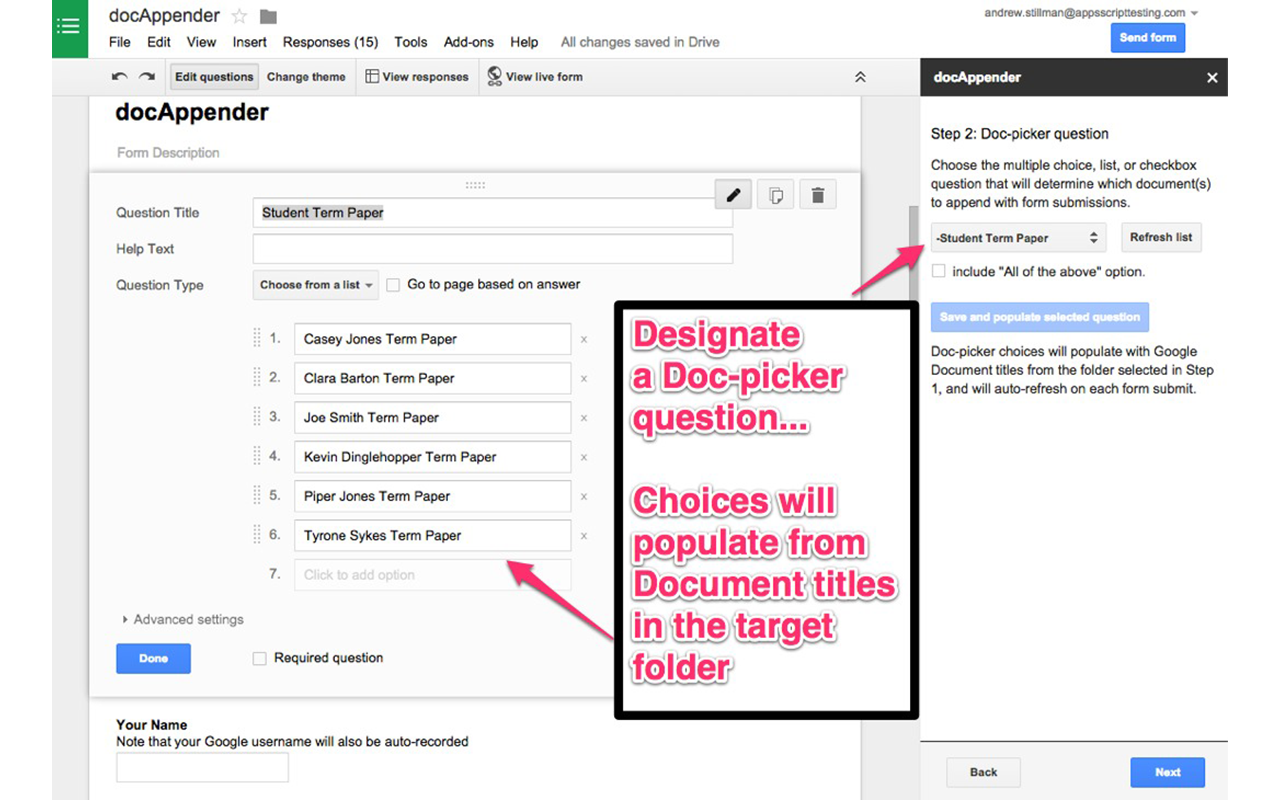Viewport: 1280px width, 800px height.
Task: Click the "Click to add option" field
Action: [x=432, y=575]
